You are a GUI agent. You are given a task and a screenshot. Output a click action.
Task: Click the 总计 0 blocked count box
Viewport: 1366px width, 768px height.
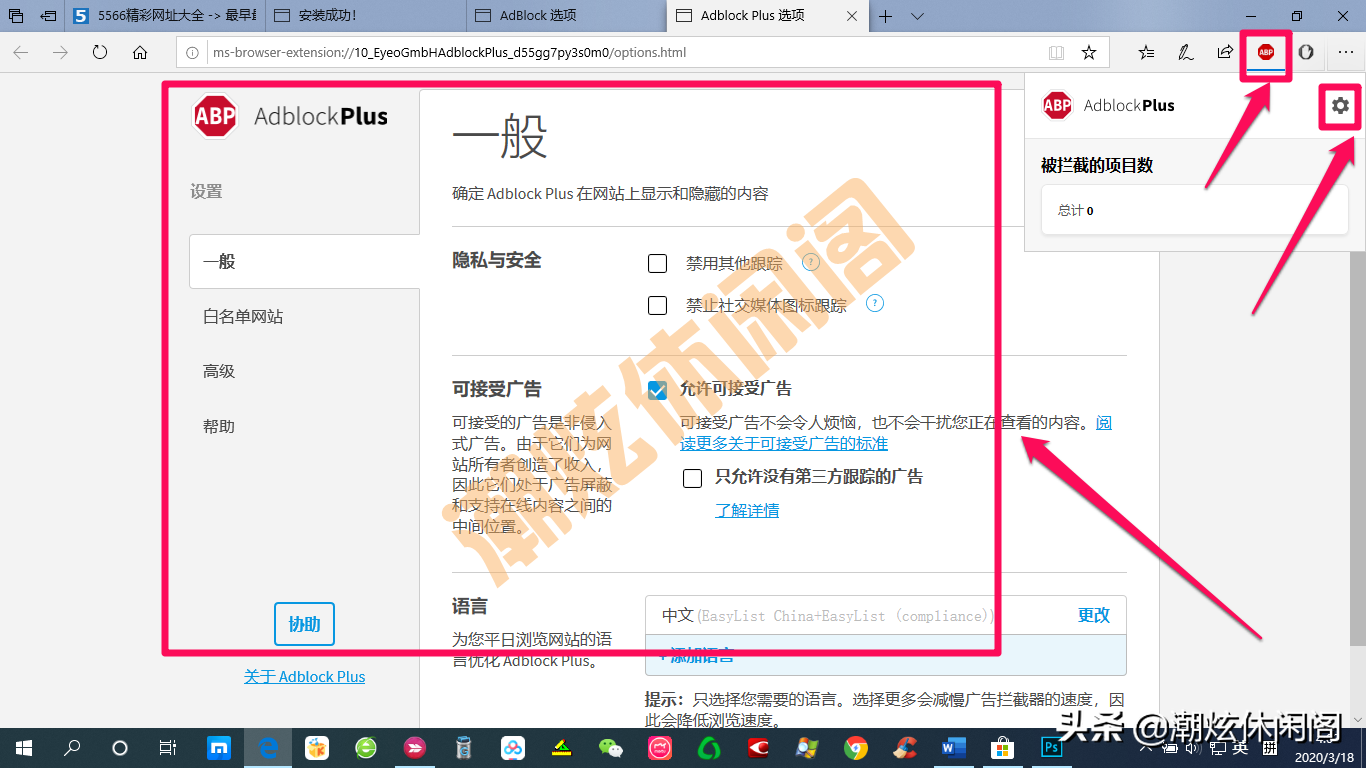click(1193, 211)
